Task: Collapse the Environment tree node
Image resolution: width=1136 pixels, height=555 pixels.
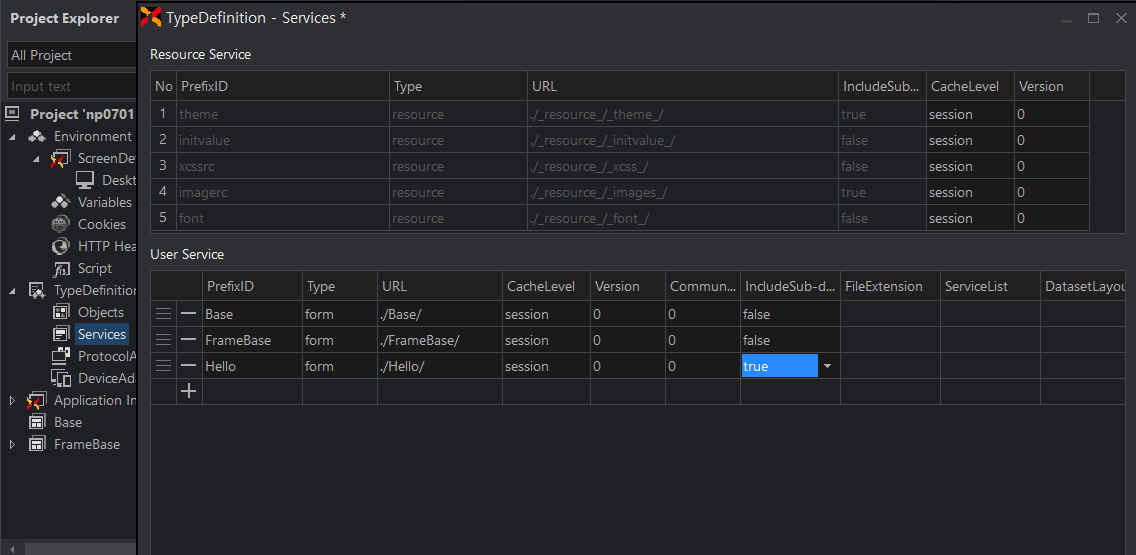Action: click(x=12, y=137)
